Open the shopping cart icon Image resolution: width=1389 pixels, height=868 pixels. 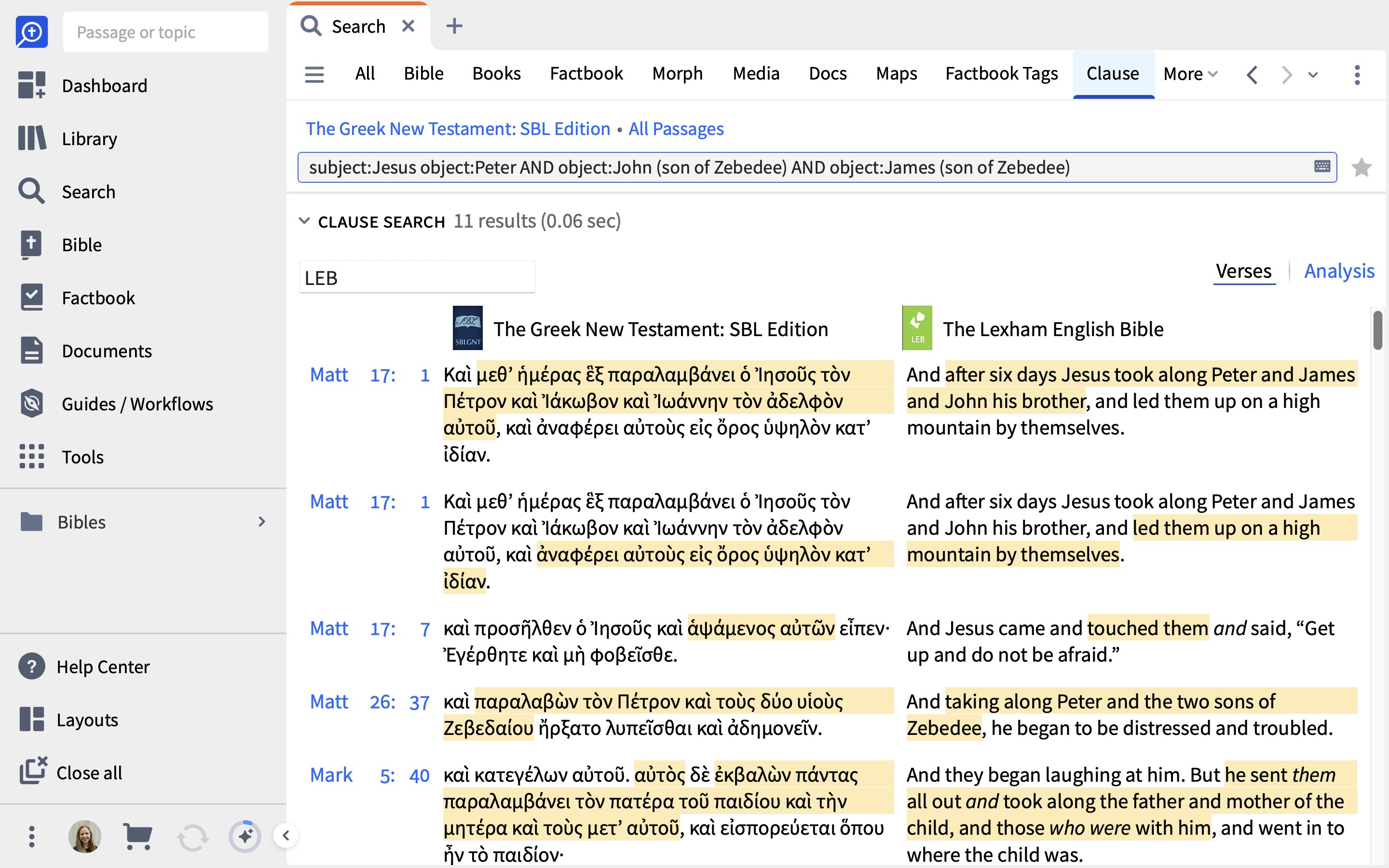point(138,837)
